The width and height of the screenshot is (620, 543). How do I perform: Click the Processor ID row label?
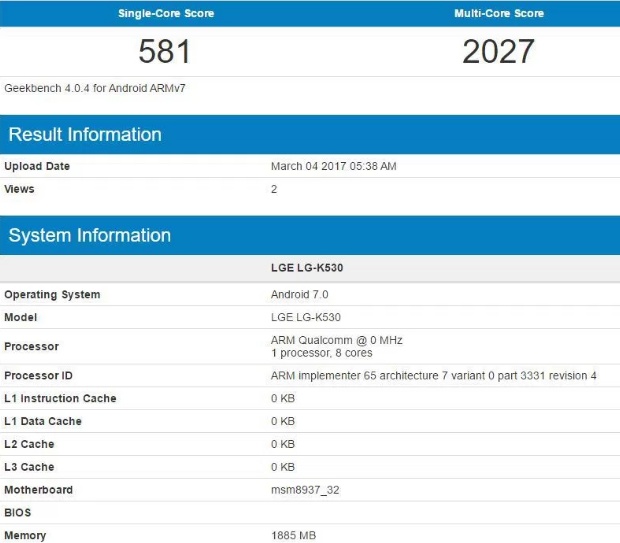40,376
